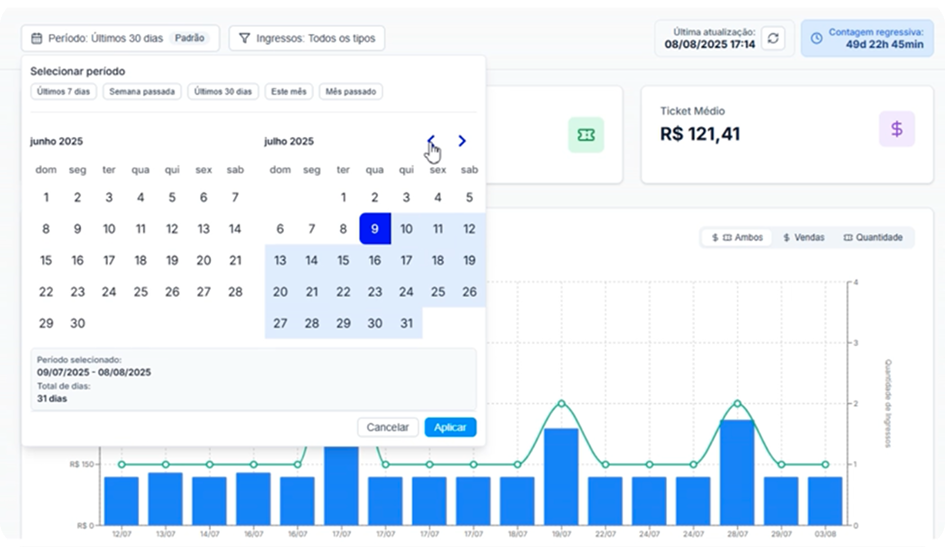
Task: Select the Últimos 7 dias preset
Action: coord(62,92)
